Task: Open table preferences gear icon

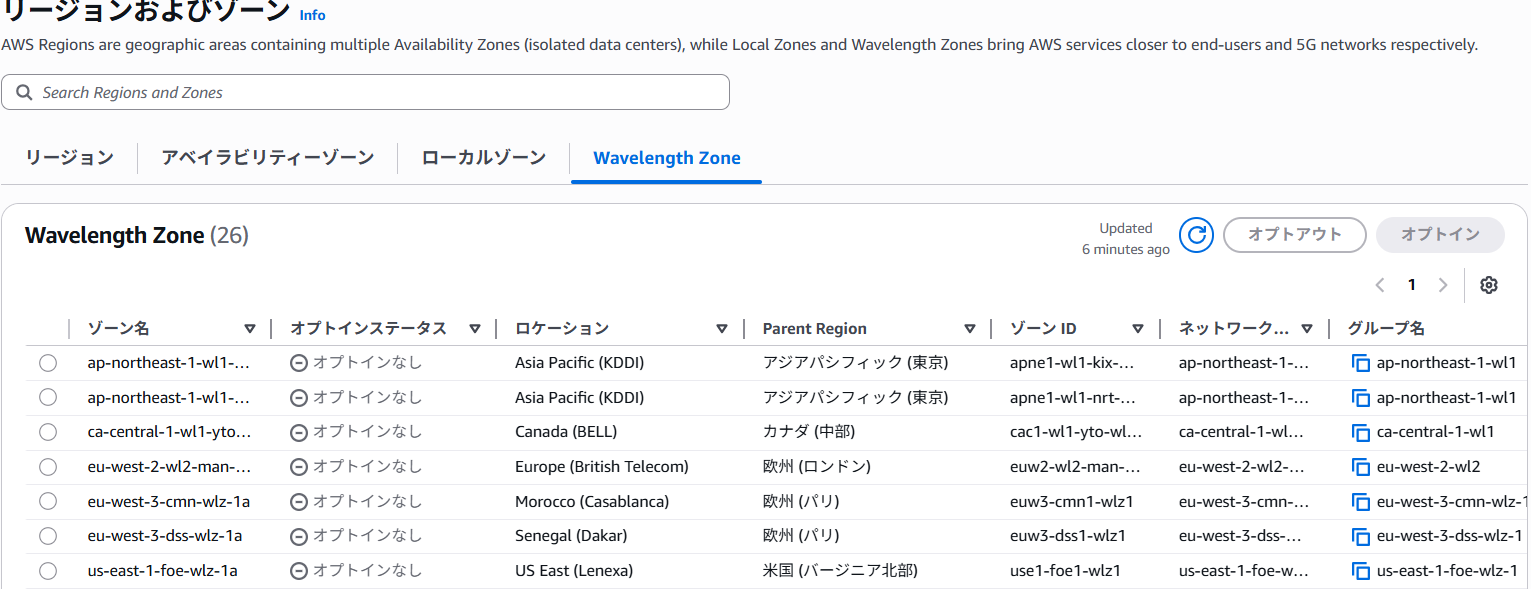Action: point(1488,285)
